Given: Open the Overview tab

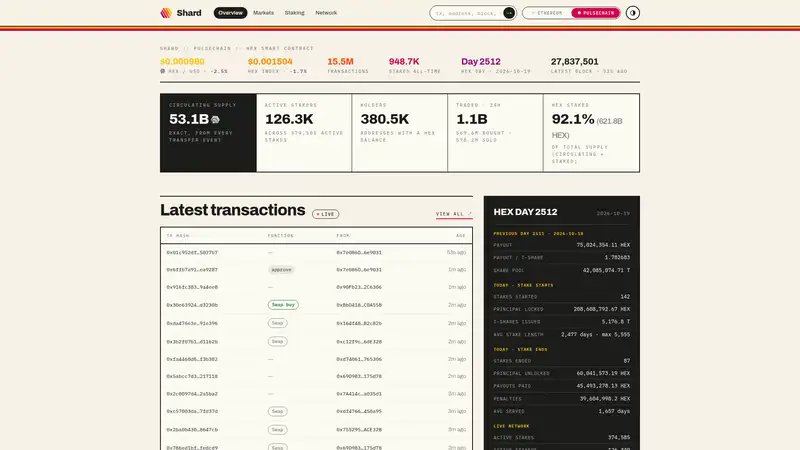Looking at the screenshot, I should pos(230,13).
